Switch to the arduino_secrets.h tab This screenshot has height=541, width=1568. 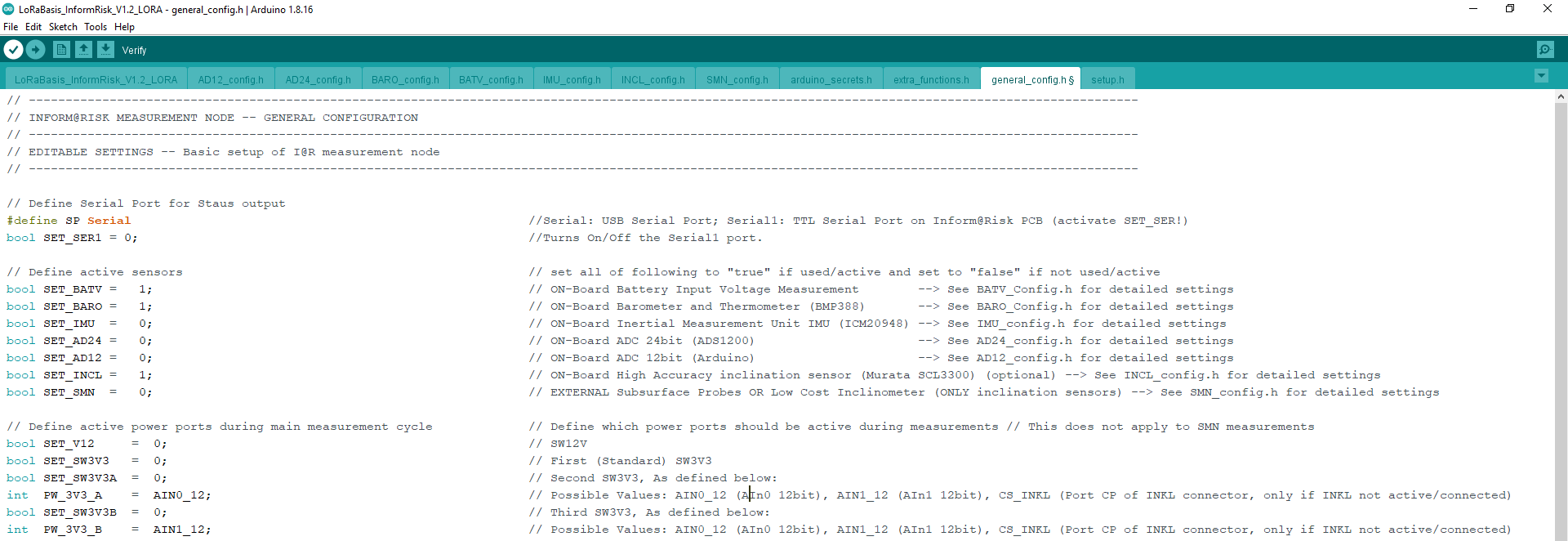tap(831, 79)
